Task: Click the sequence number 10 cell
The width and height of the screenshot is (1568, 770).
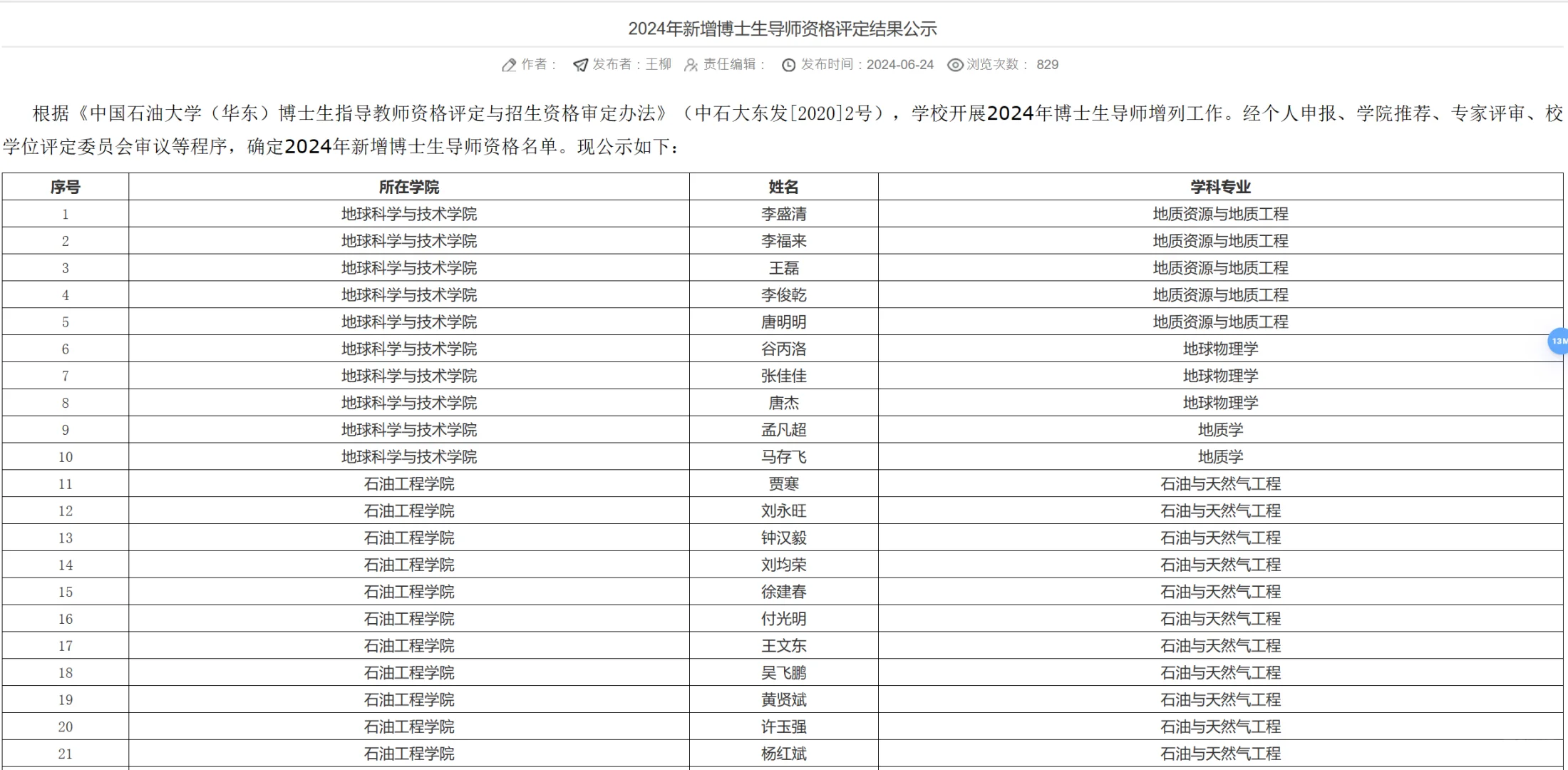Action: tap(66, 457)
